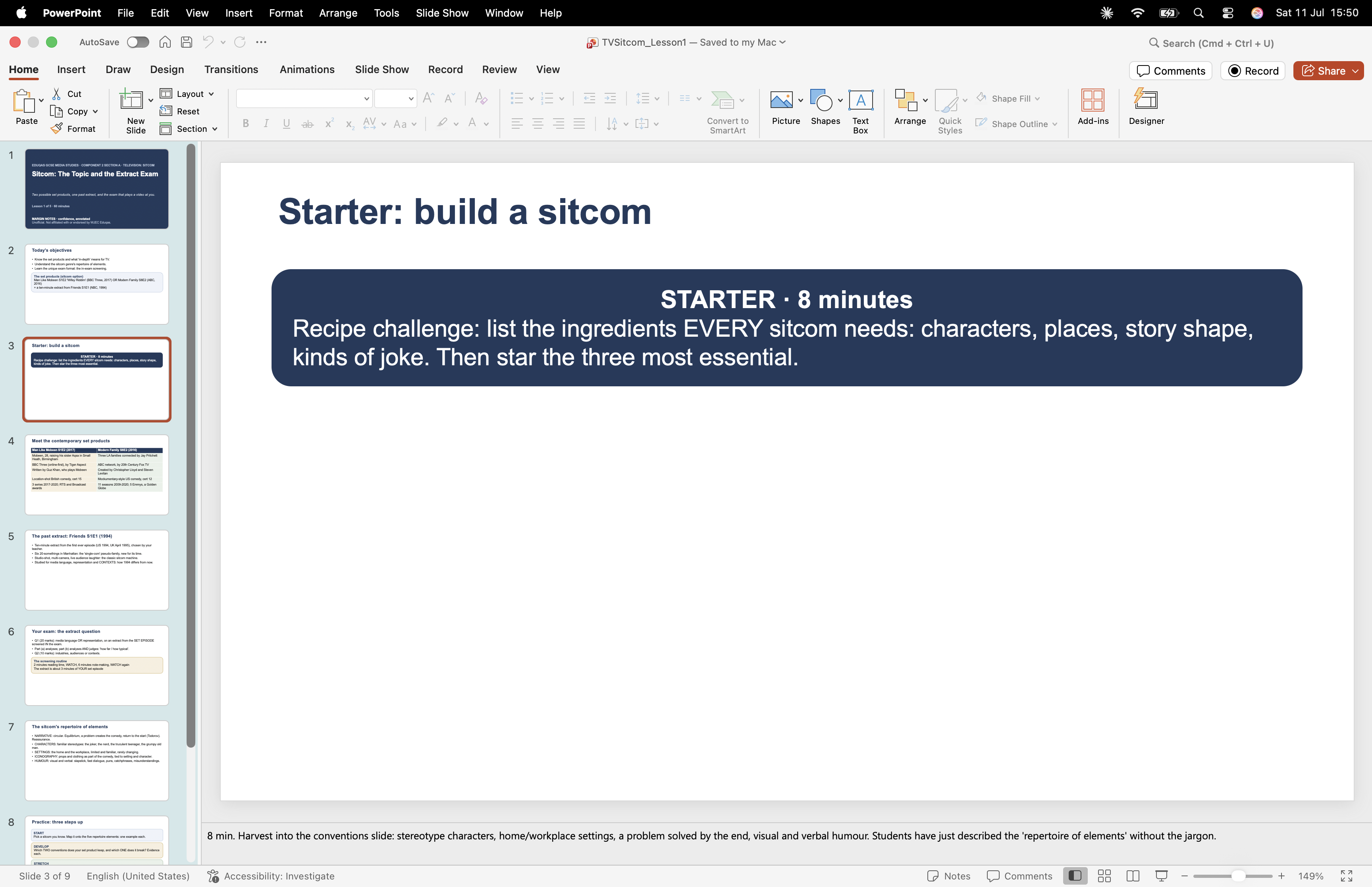Click the Format painter brush icon

[x=56, y=128]
